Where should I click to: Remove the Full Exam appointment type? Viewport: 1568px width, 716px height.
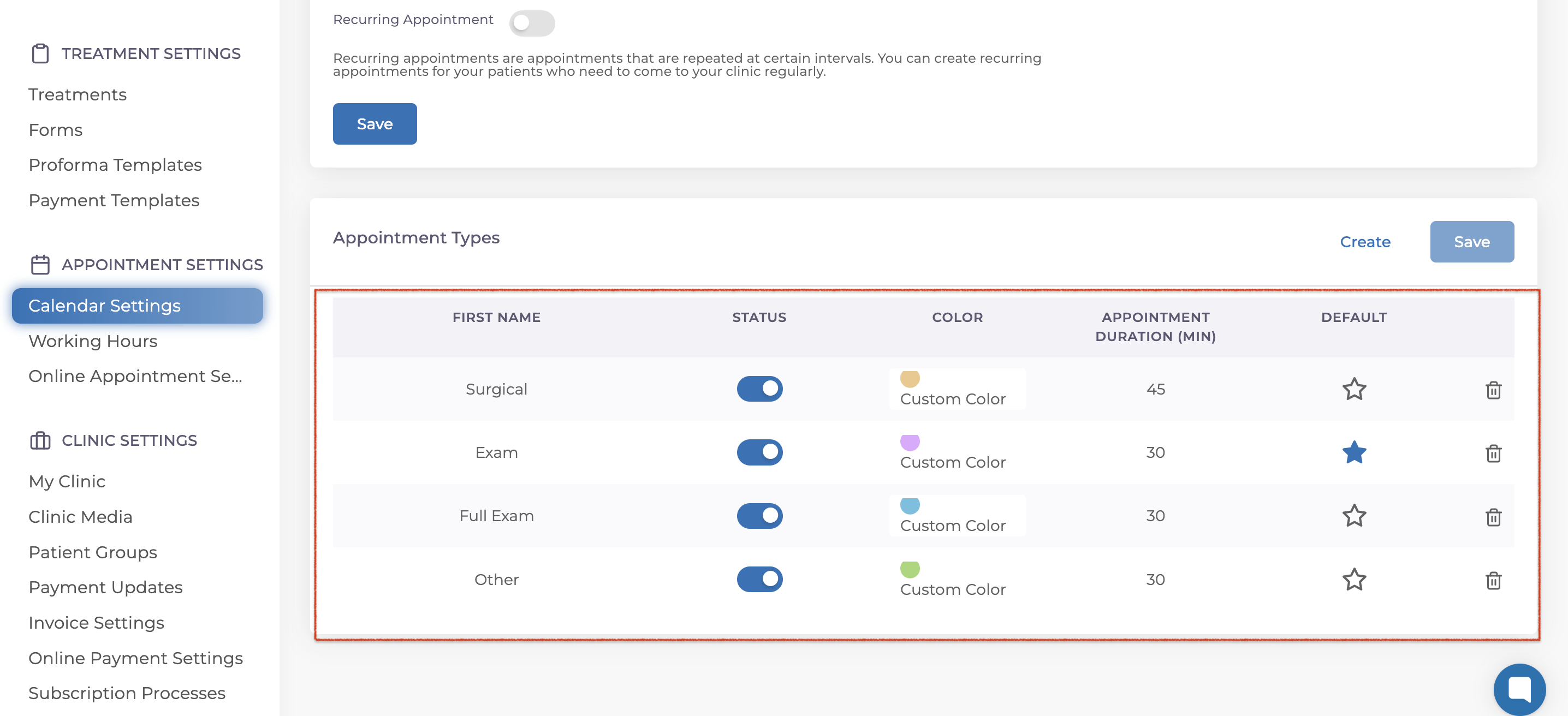pos(1493,516)
